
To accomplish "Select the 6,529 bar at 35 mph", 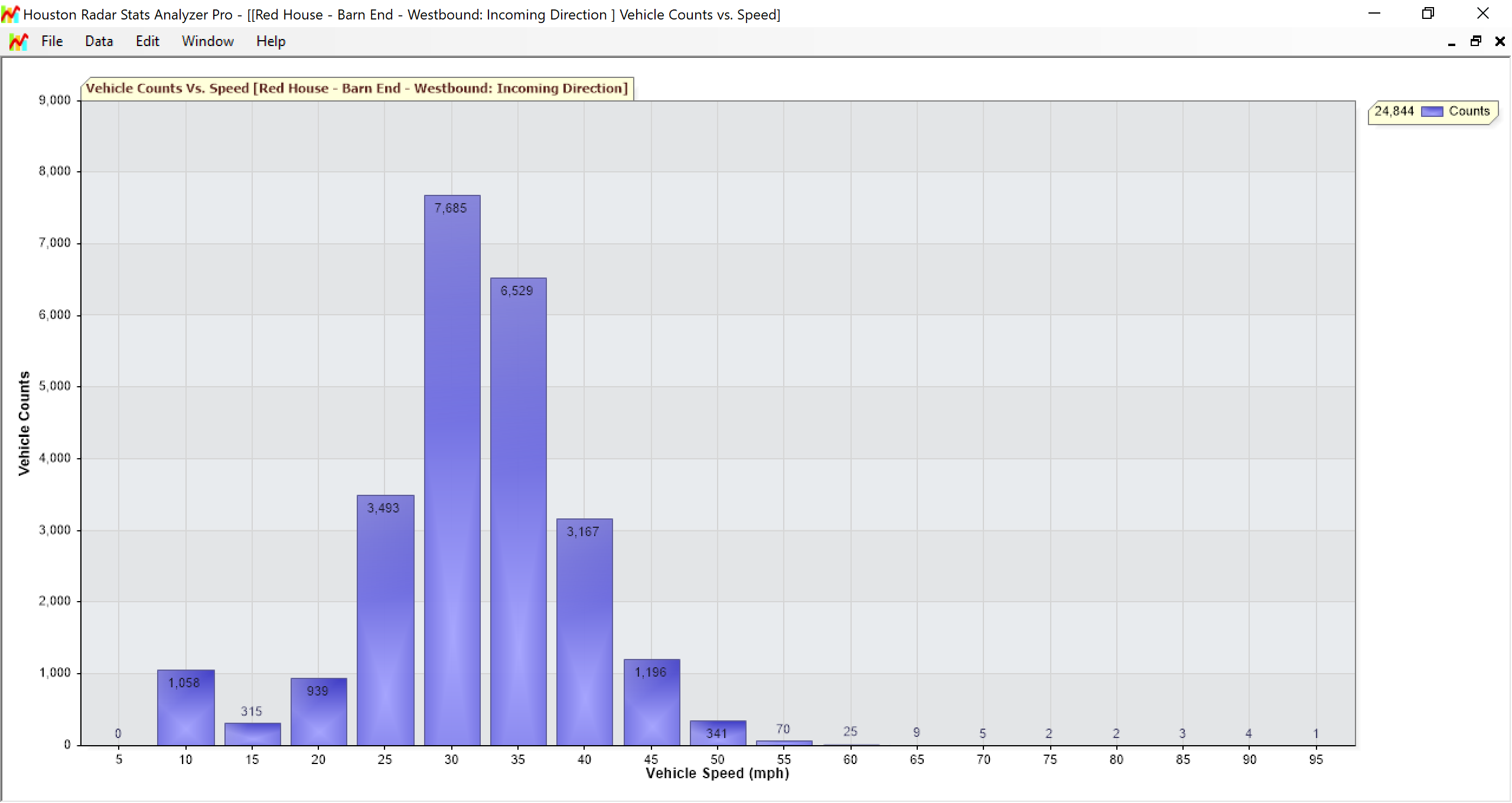I will [x=518, y=511].
